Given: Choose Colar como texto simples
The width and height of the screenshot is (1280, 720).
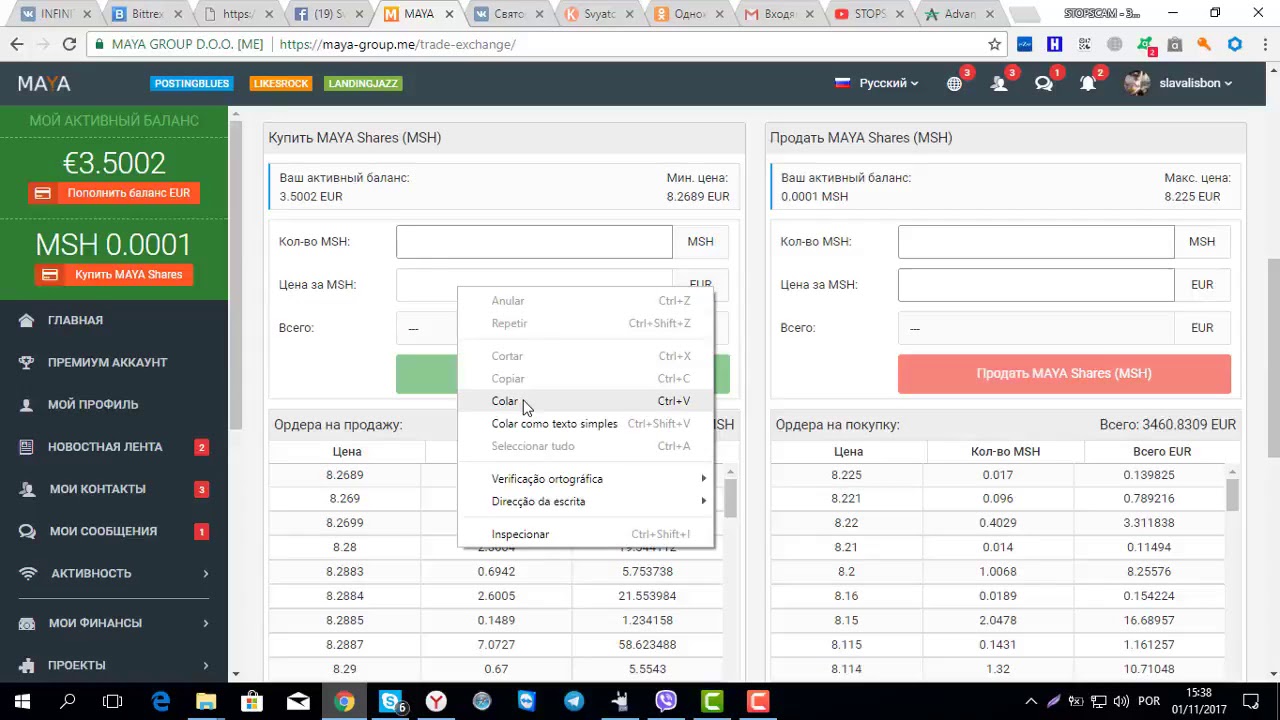Looking at the screenshot, I should click(586, 424).
